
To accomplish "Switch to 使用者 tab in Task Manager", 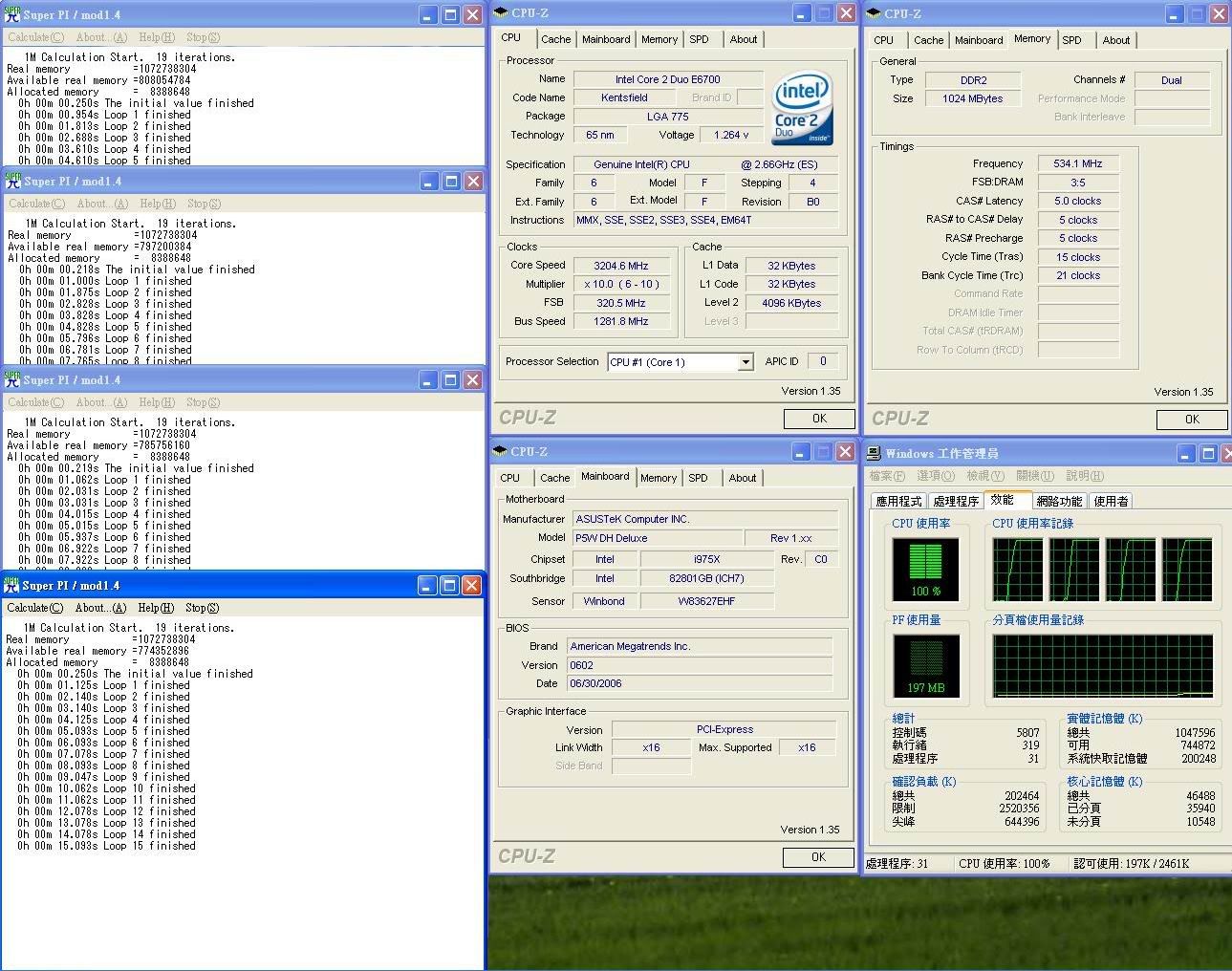I will [x=1111, y=501].
